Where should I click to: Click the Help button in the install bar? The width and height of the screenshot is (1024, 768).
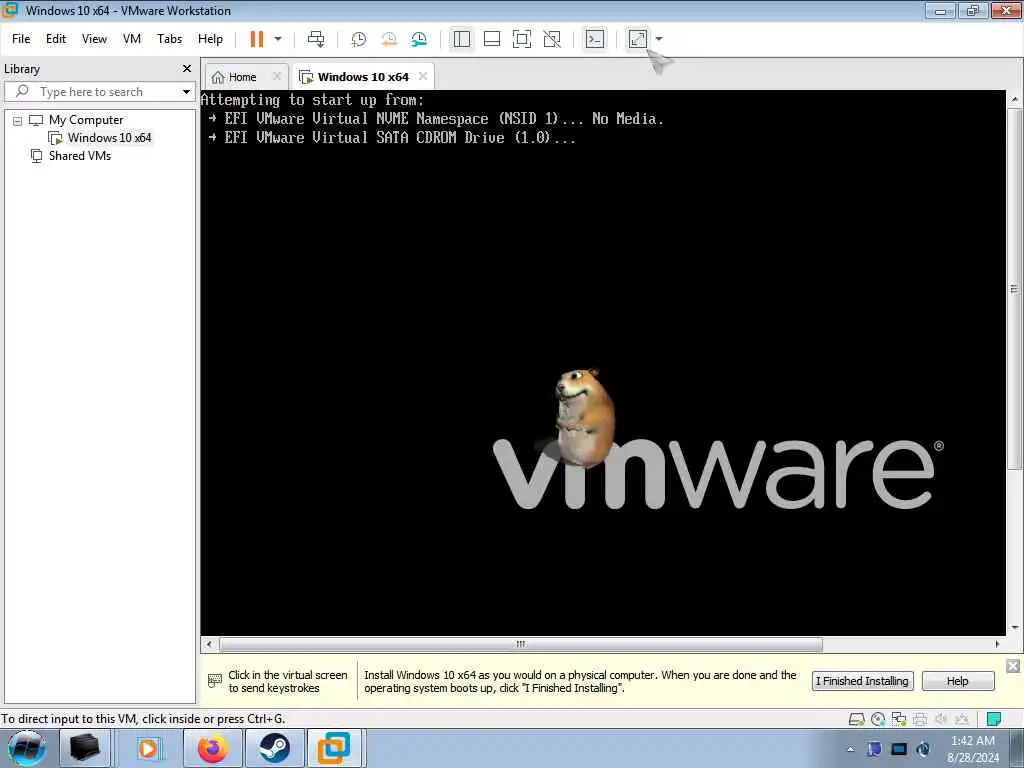coord(957,681)
